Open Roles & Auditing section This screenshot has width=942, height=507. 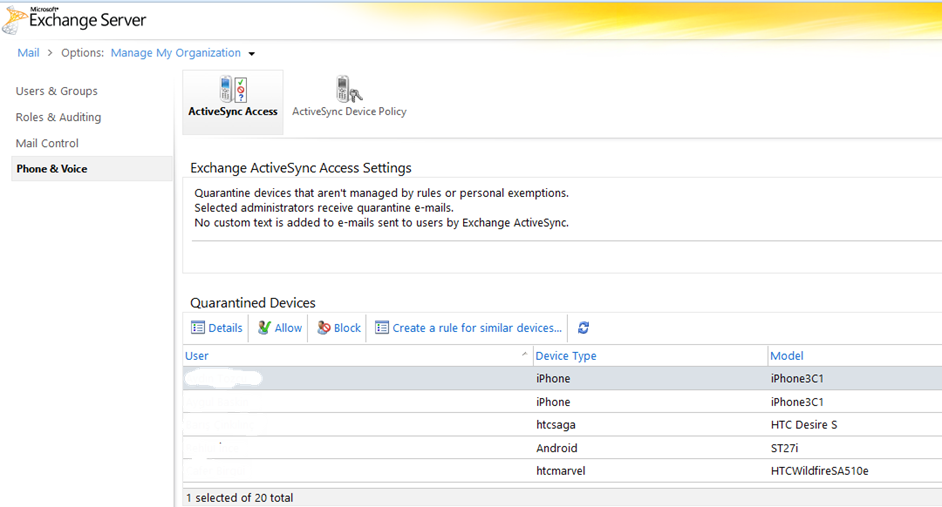58,117
